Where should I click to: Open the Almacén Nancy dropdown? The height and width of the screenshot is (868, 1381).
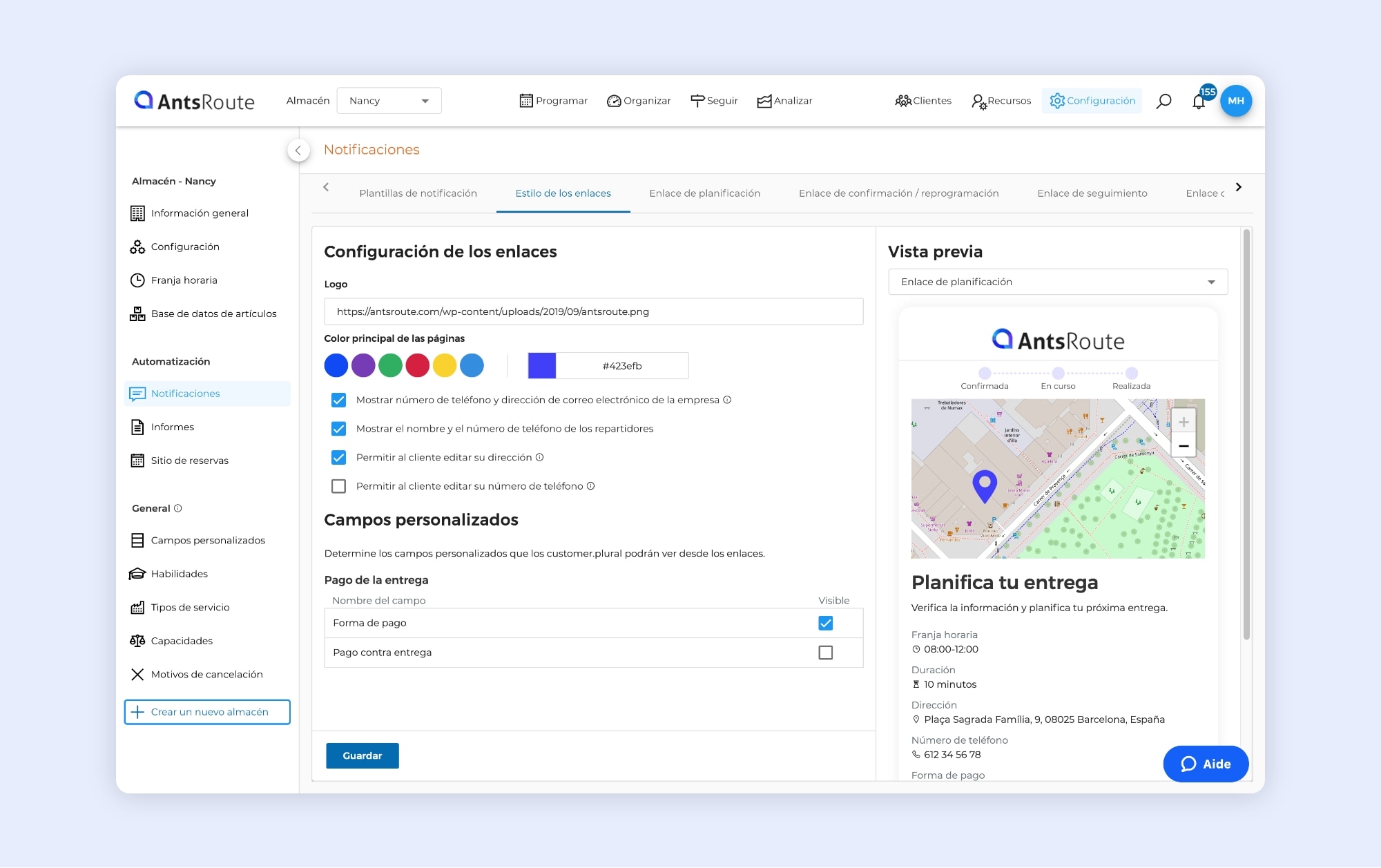pyautogui.click(x=389, y=101)
